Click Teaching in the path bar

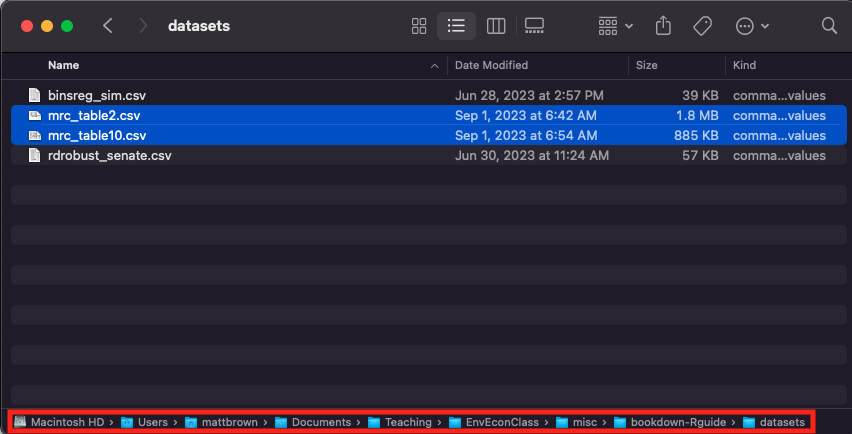click(400, 422)
